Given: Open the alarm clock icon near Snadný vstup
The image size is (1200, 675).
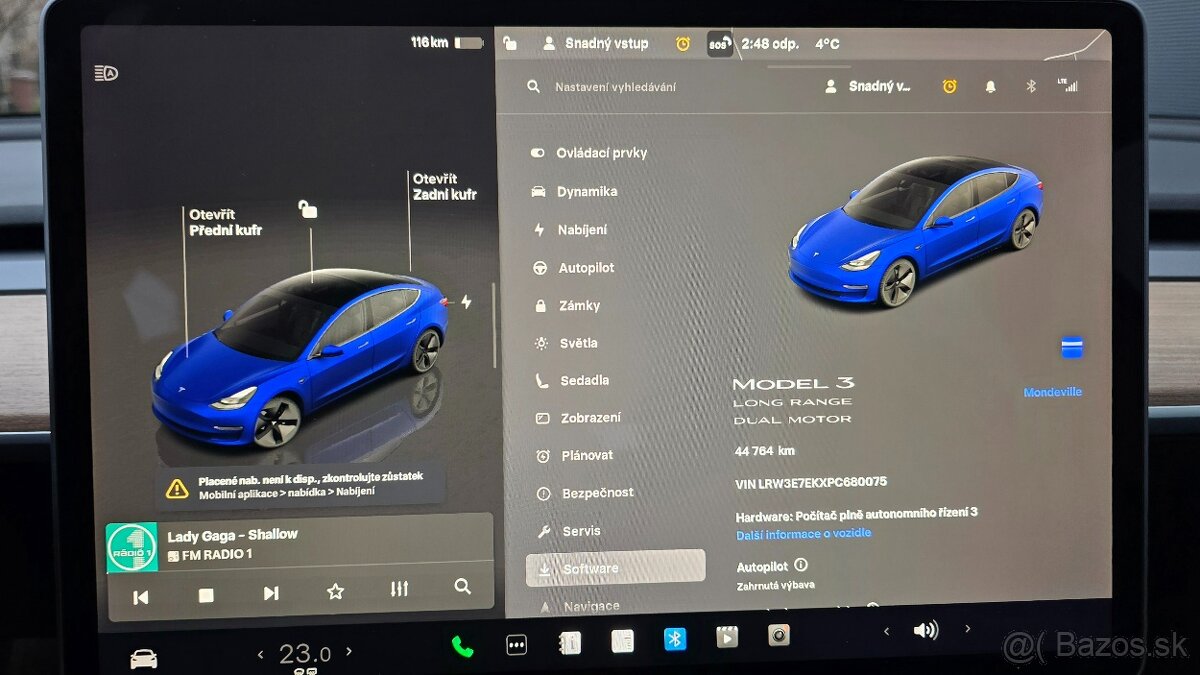Looking at the screenshot, I should (x=684, y=44).
